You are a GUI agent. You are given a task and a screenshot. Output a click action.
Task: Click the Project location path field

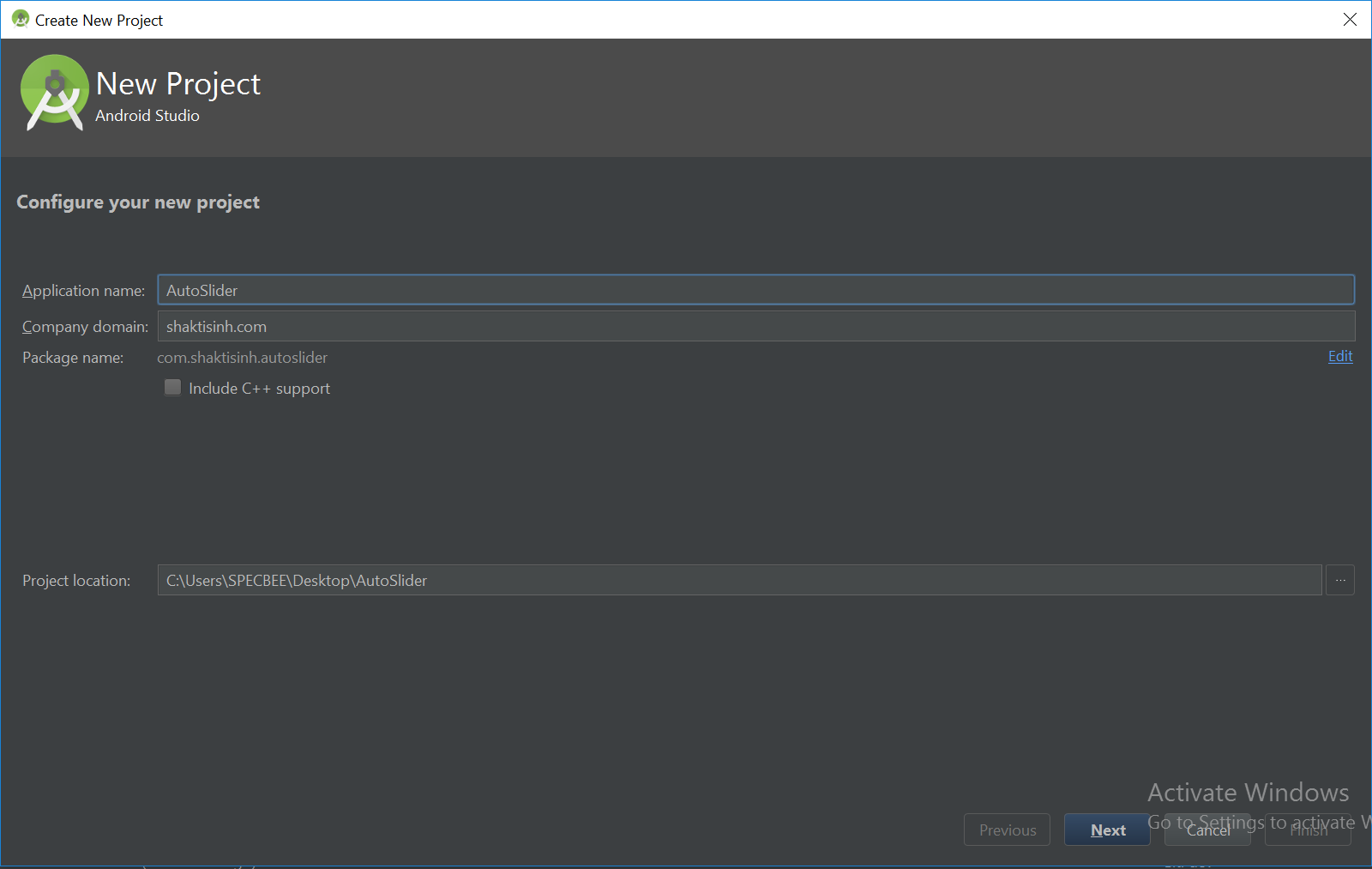[739, 580]
